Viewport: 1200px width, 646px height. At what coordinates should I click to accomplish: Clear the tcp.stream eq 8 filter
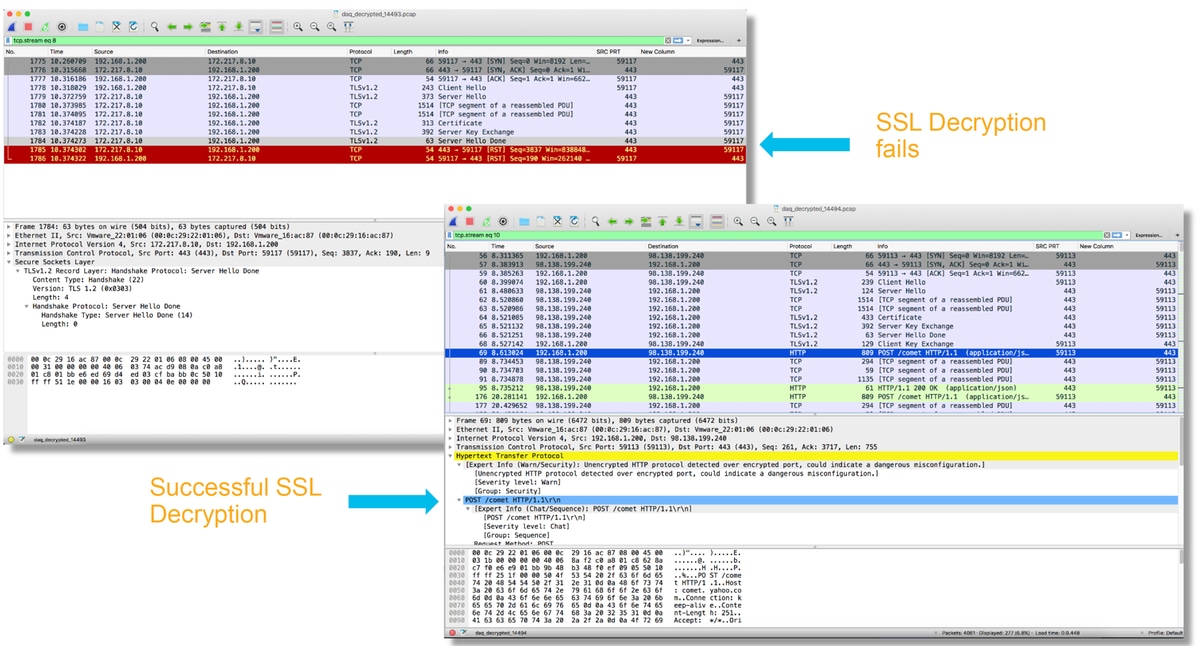[668, 40]
